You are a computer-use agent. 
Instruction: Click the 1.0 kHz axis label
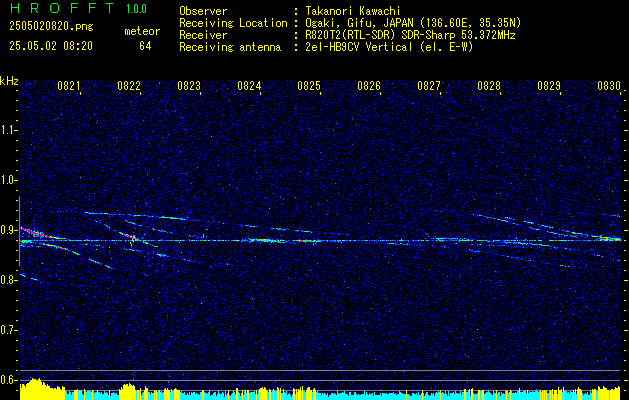(x=8, y=180)
